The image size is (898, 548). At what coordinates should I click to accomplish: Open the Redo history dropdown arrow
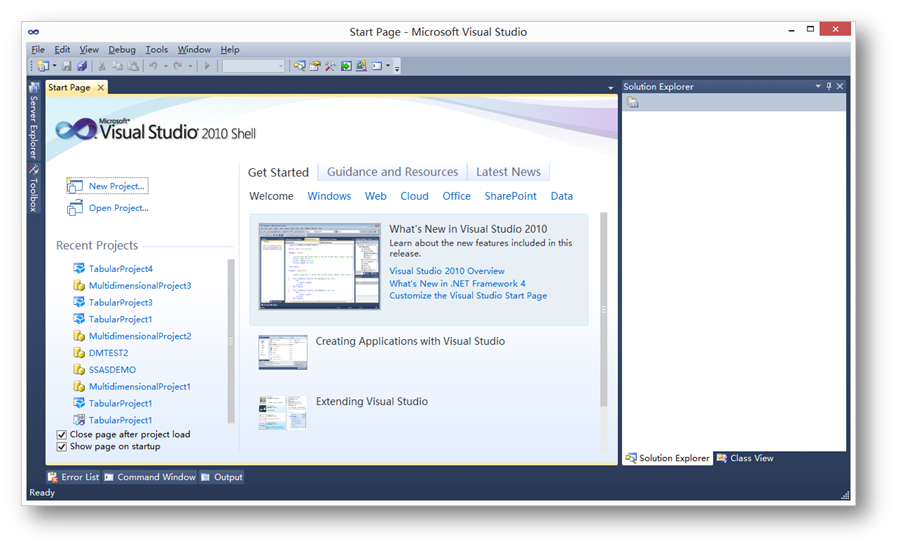point(190,66)
